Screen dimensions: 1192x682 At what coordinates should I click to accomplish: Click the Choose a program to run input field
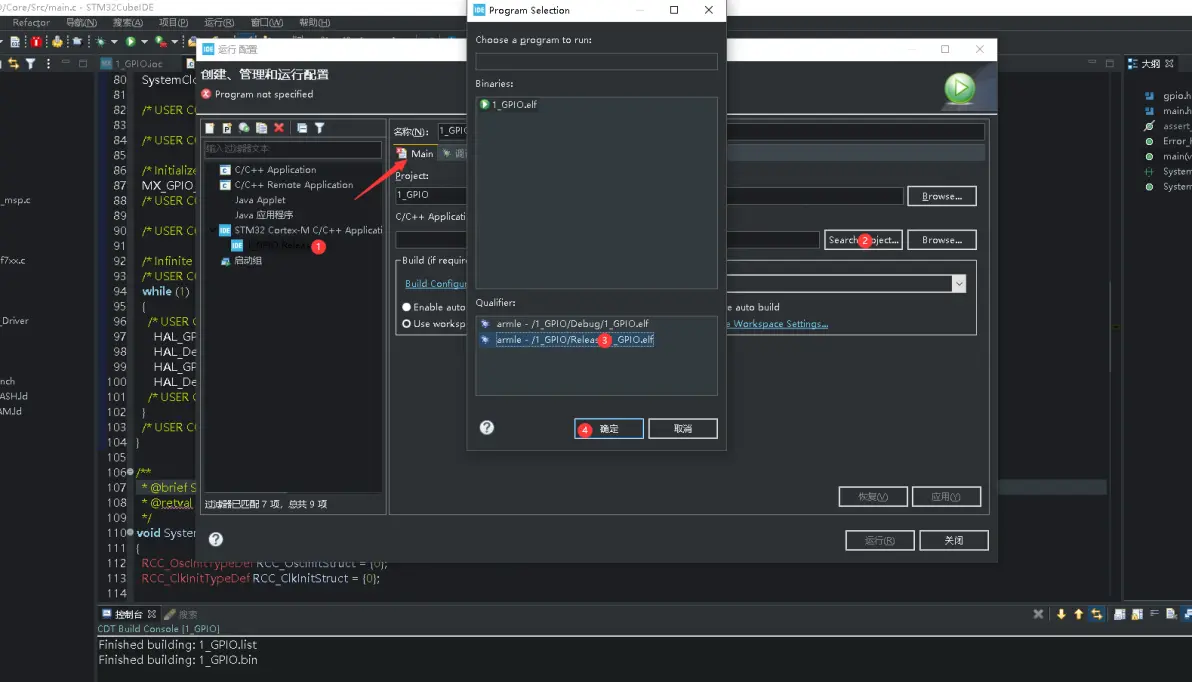point(596,61)
